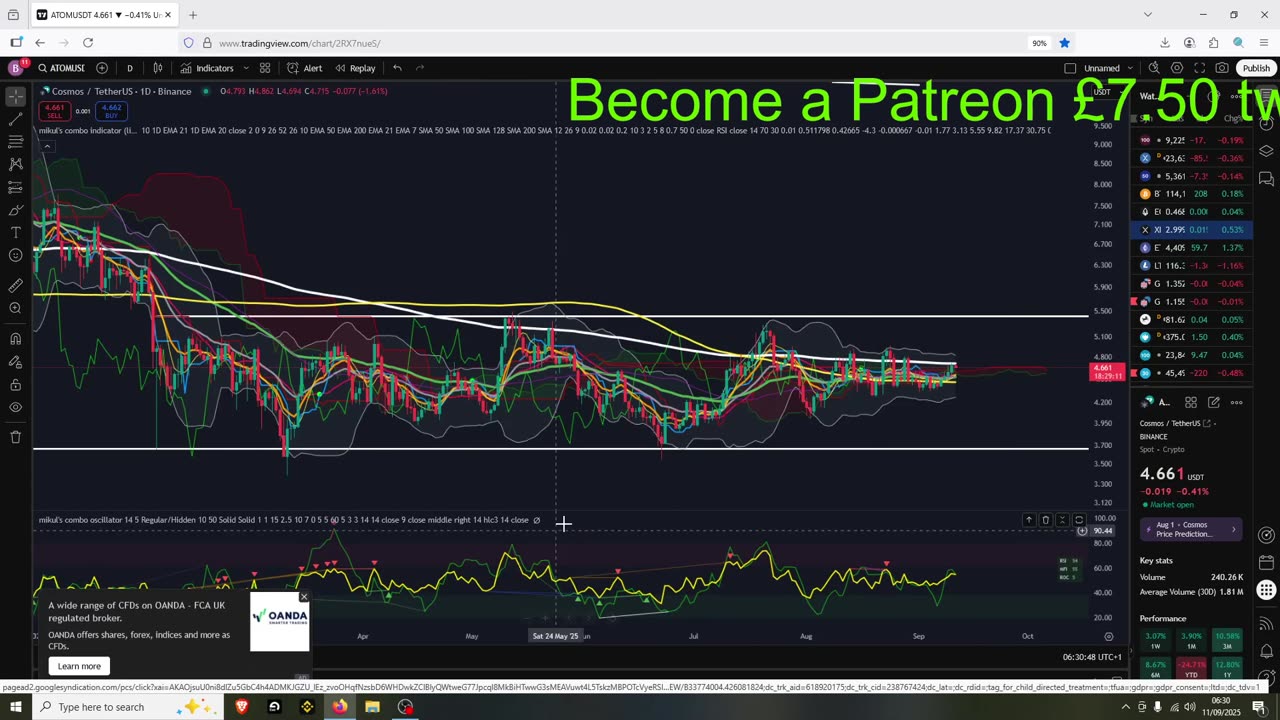The width and height of the screenshot is (1280, 720).
Task: Open the chats sidebar icon
Action: click(x=1266, y=179)
